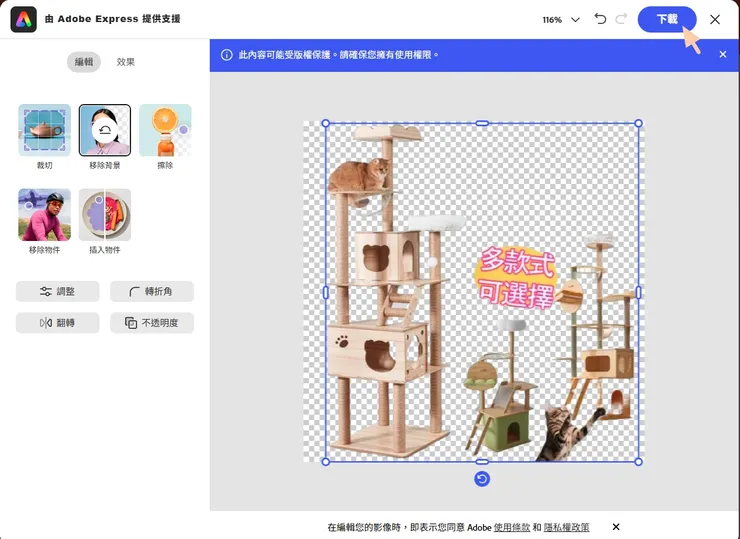Click the 下載 download button

pos(667,19)
